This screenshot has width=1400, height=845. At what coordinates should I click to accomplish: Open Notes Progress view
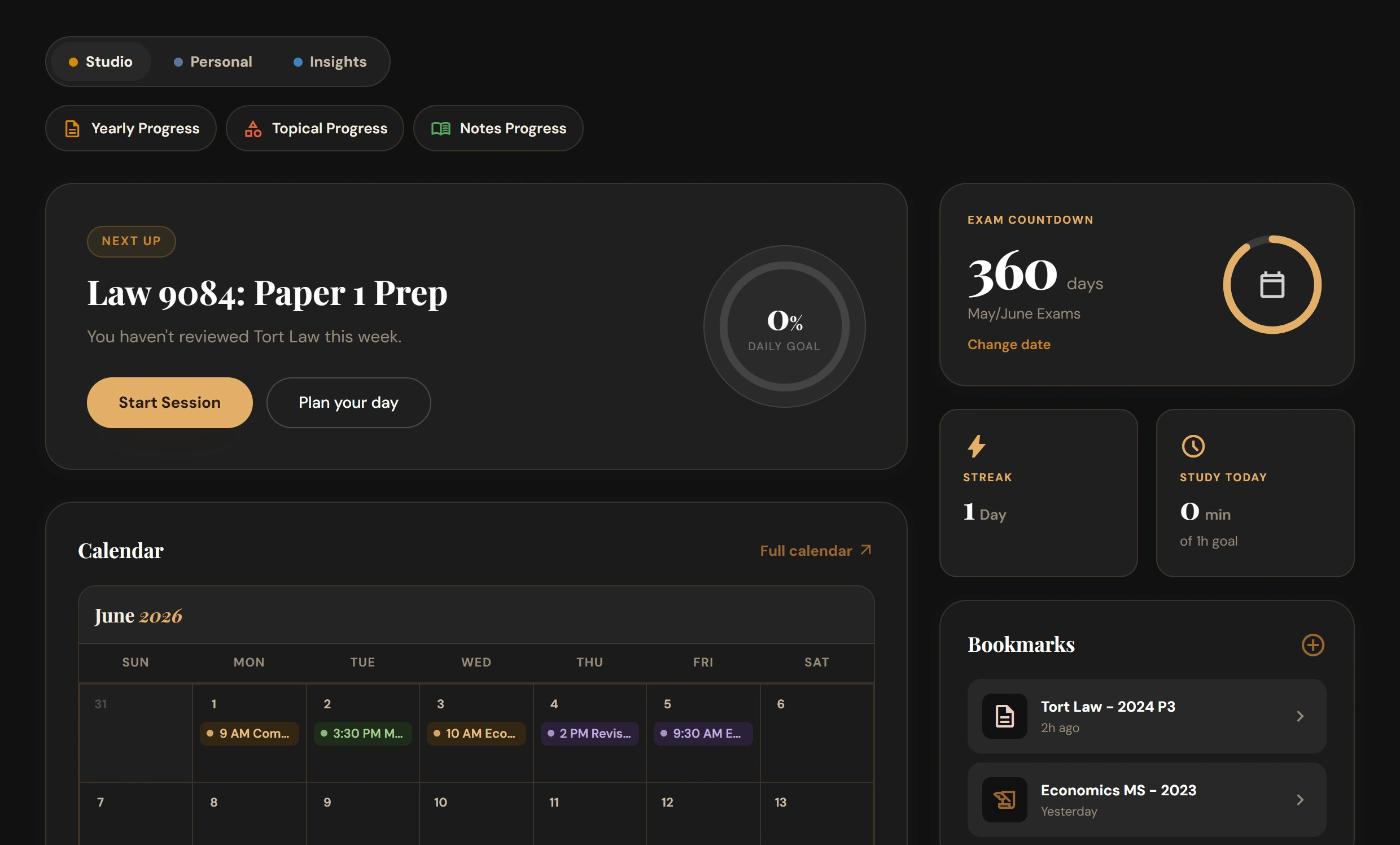(498, 128)
